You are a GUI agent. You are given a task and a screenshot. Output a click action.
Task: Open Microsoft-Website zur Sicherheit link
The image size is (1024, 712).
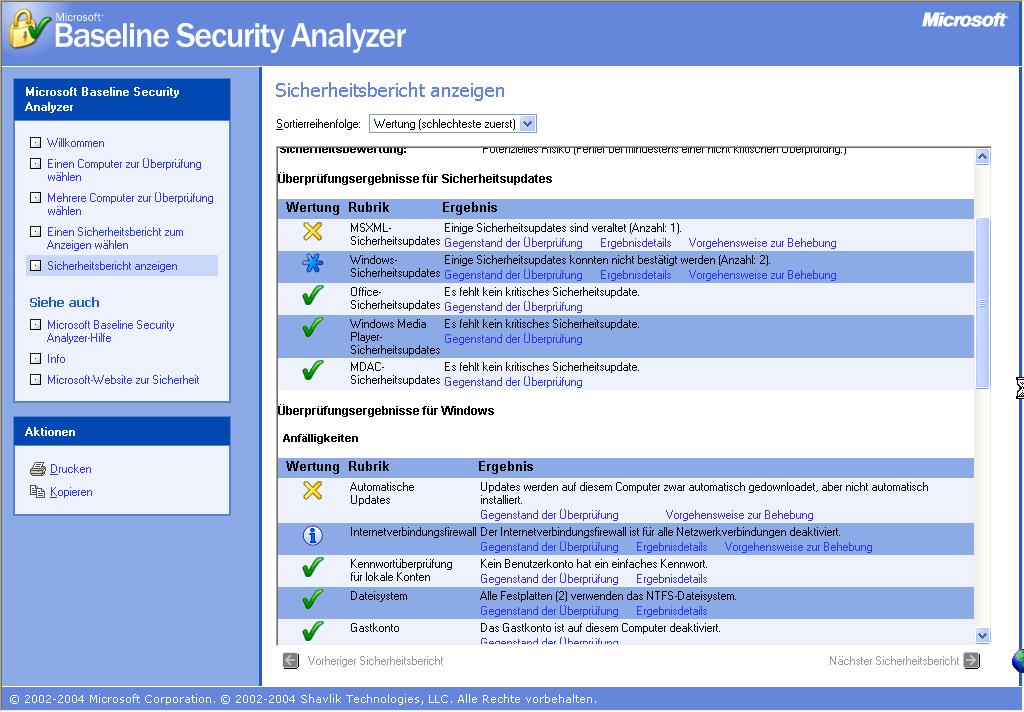click(123, 380)
